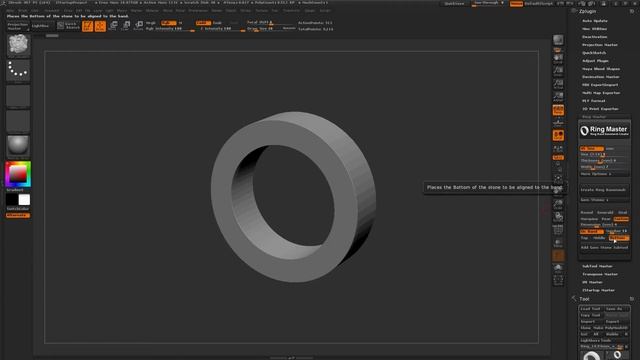The width and height of the screenshot is (640, 360).
Task: Toggle the Zsub button
Action: (x=218, y=23)
